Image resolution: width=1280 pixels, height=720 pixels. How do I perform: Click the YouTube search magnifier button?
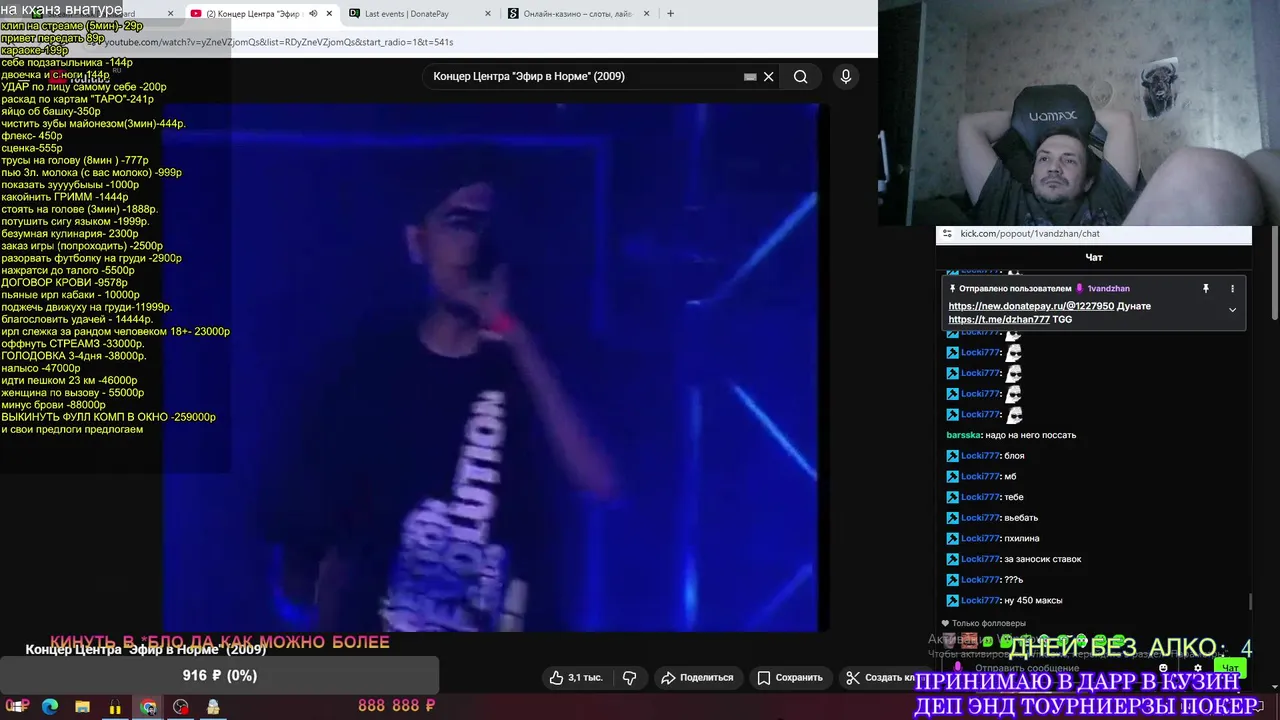point(801,77)
